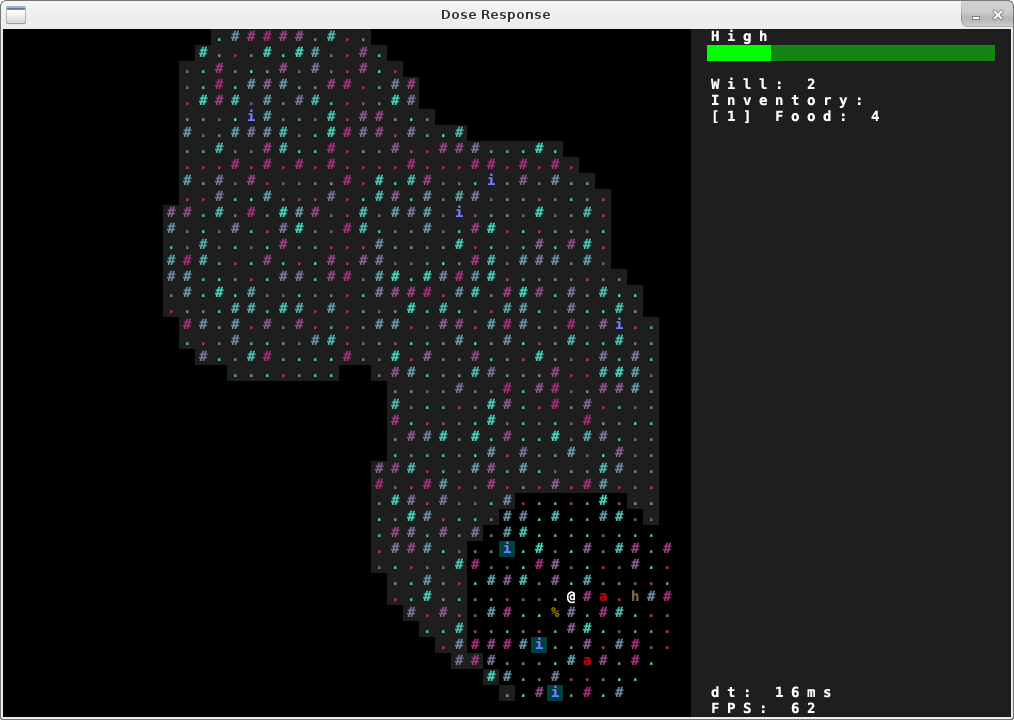Click the 'dt: 16ms' readout
The width and height of the screenshot is (1014, 720).
pyautogui.click(x=771, y=693)
